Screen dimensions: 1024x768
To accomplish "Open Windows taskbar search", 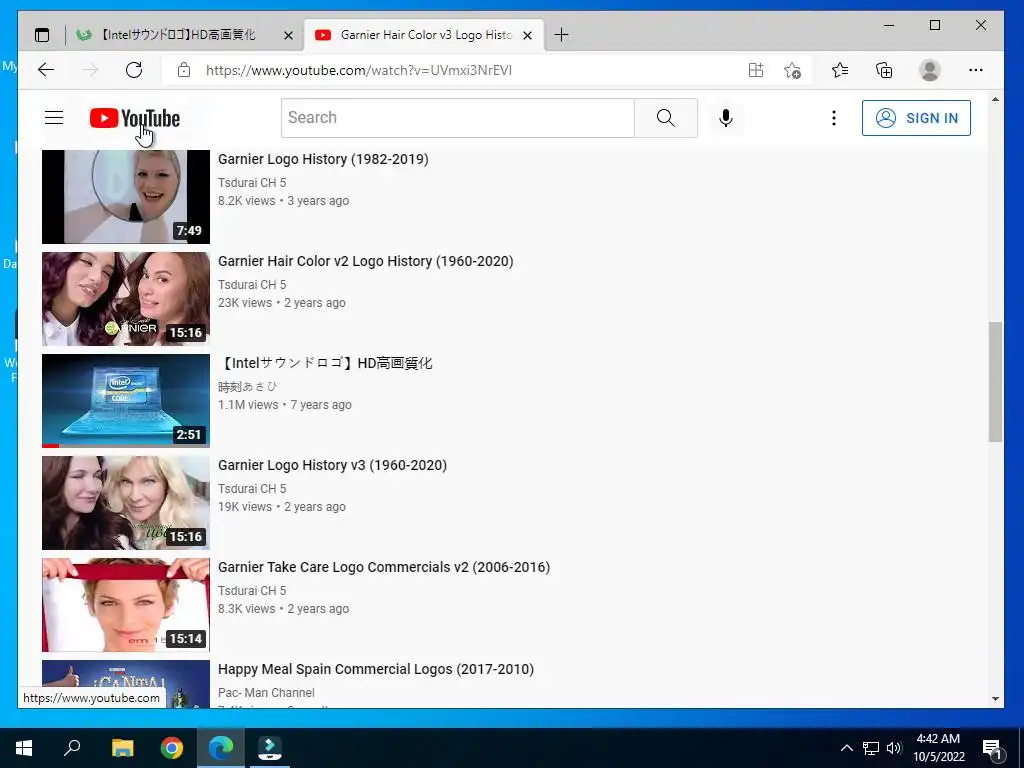I will click(x=72, y=748).
